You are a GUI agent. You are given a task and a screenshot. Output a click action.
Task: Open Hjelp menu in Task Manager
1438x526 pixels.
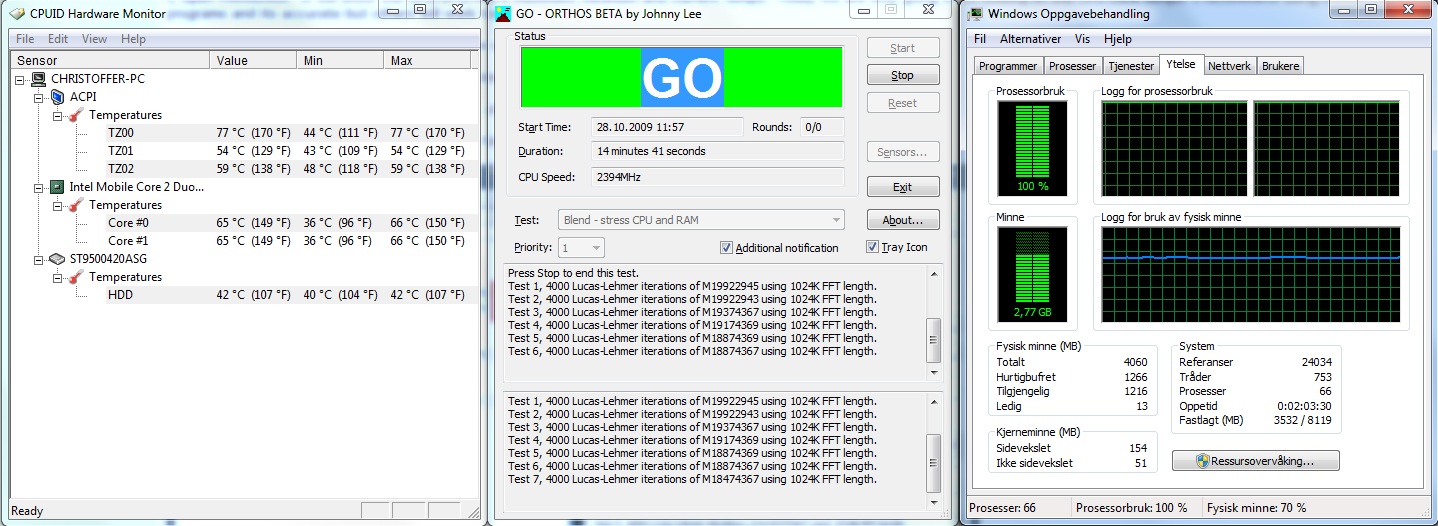click(1117, 39)
